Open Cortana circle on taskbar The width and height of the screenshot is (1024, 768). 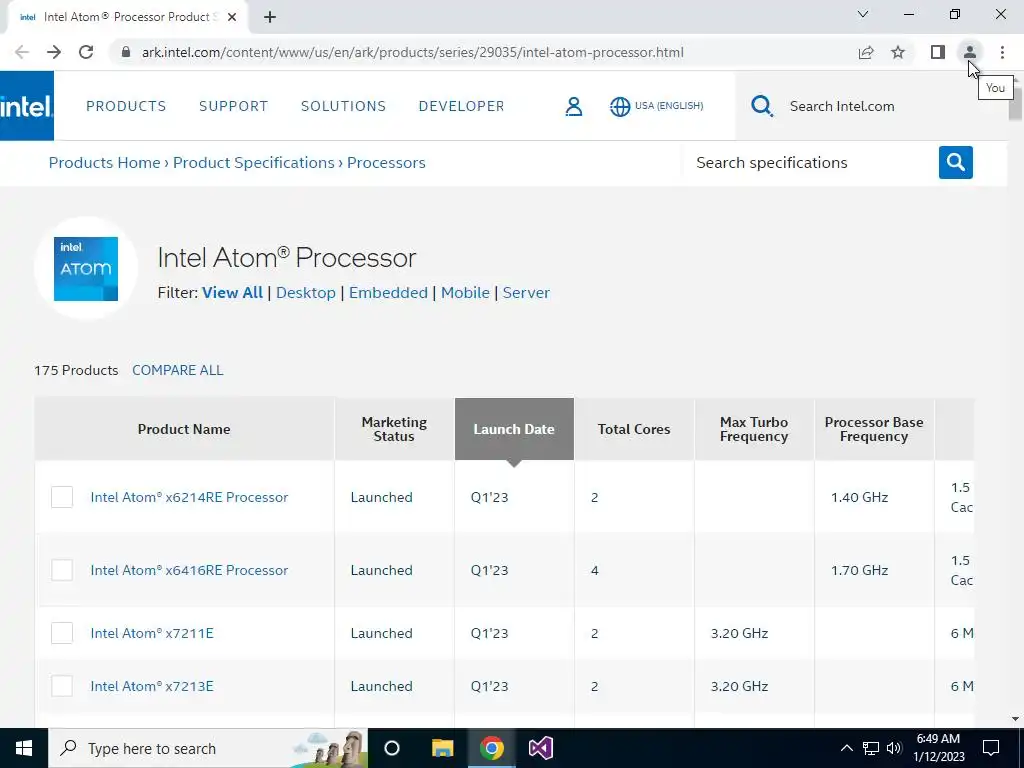click(391, 748)
